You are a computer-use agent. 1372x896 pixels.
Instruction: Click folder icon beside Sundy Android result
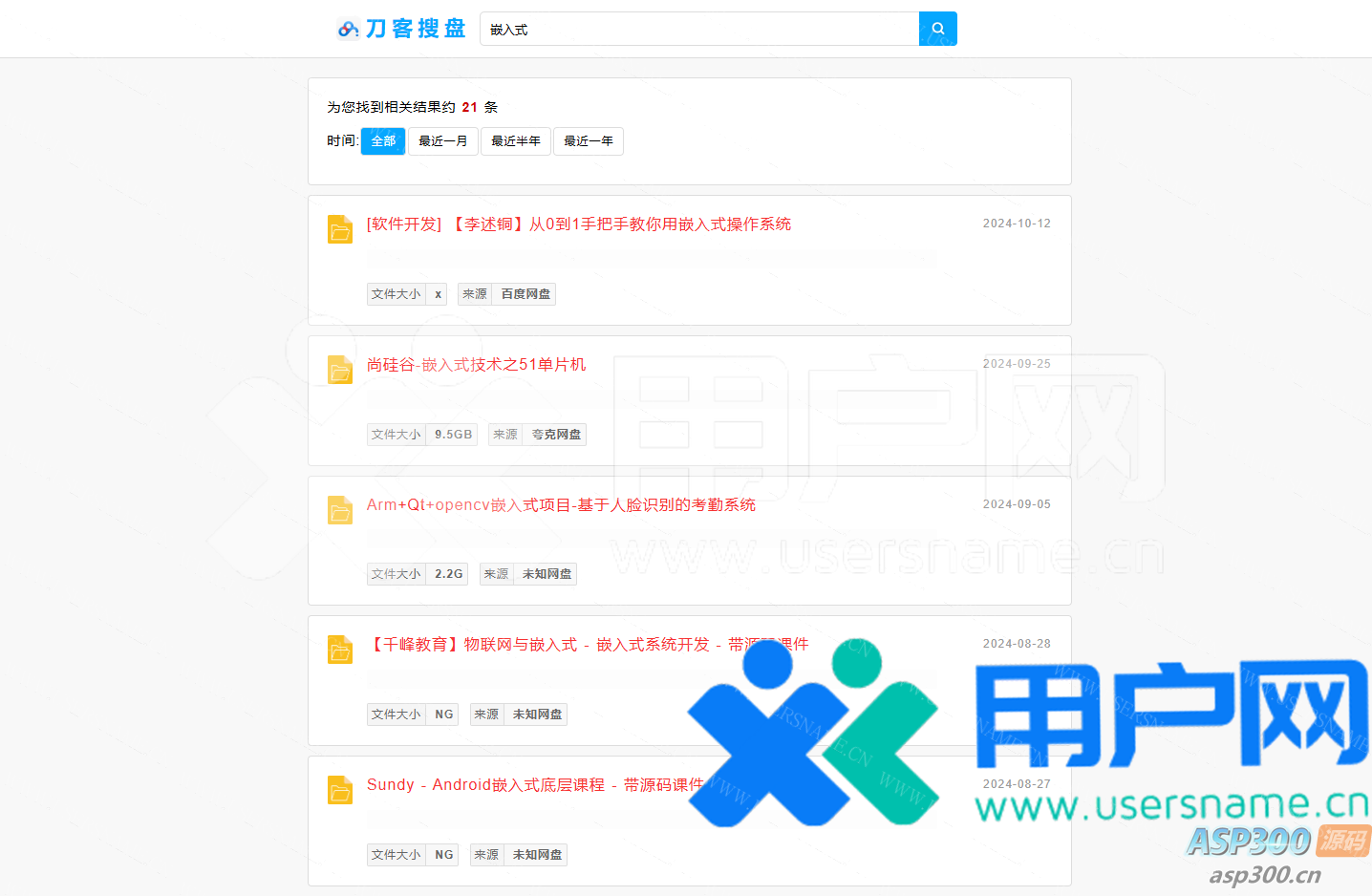[x=340, y=790]
